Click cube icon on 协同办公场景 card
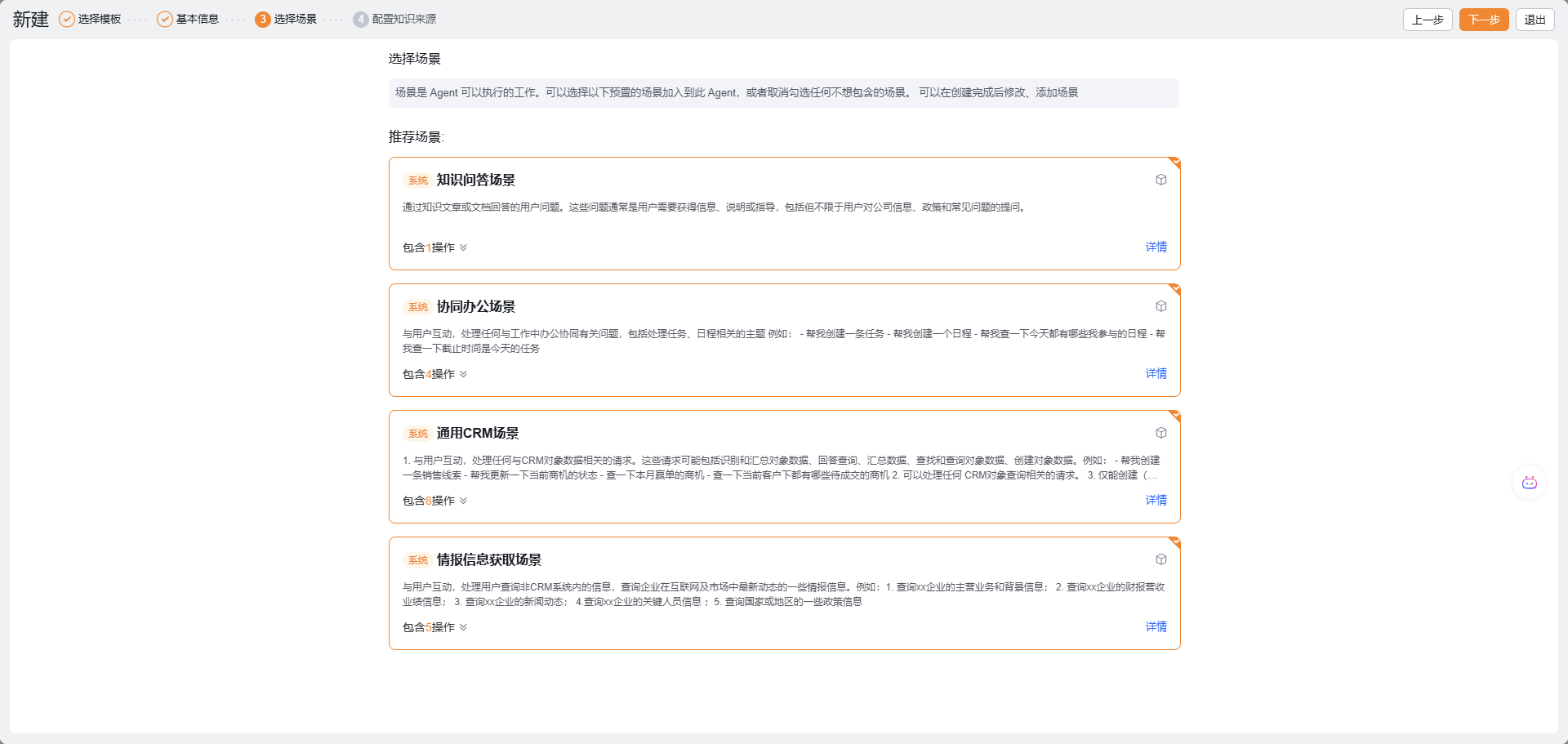Screen dimensions: 1568x744 1160,306
